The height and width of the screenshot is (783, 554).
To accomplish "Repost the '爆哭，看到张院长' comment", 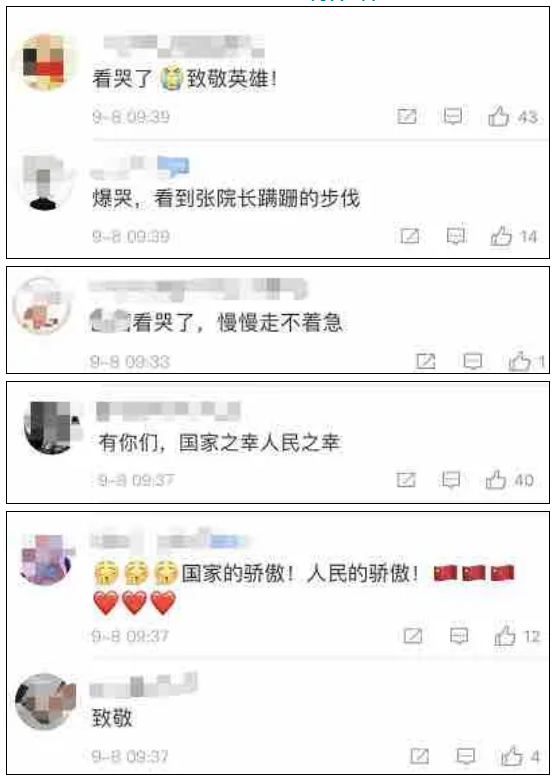I will click(x=410, y=236).
